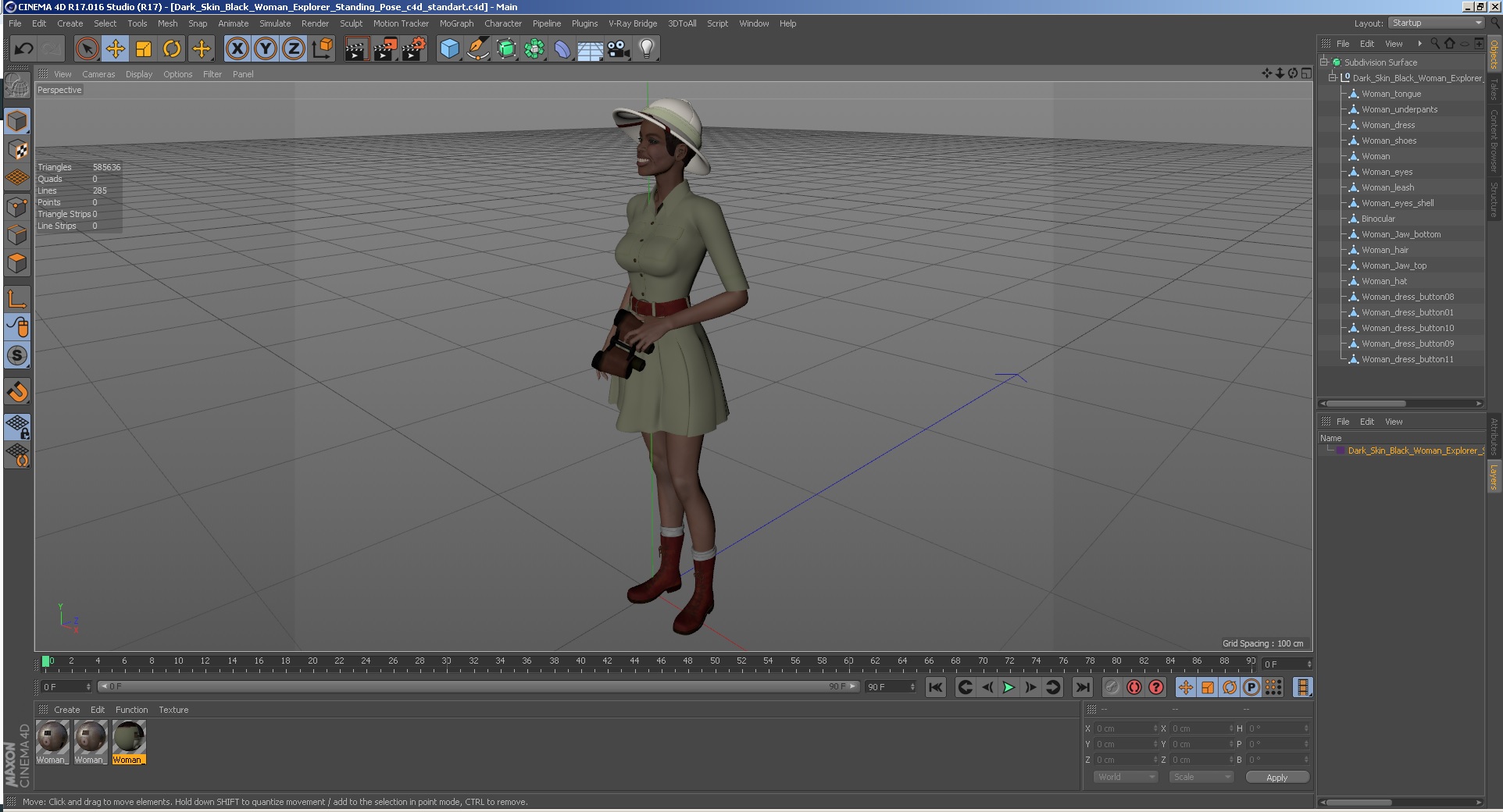Select the Live Selection tool
The width and height of the screenshot is (1503, 812).
pyautogui.click(x=87, y=49)
